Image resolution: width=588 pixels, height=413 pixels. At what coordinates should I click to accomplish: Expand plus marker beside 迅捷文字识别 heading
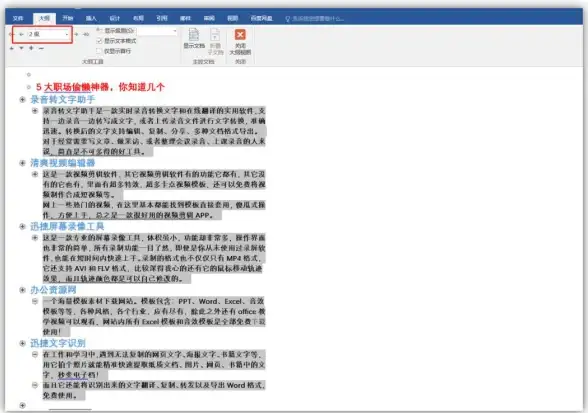[x=22, y=343]
